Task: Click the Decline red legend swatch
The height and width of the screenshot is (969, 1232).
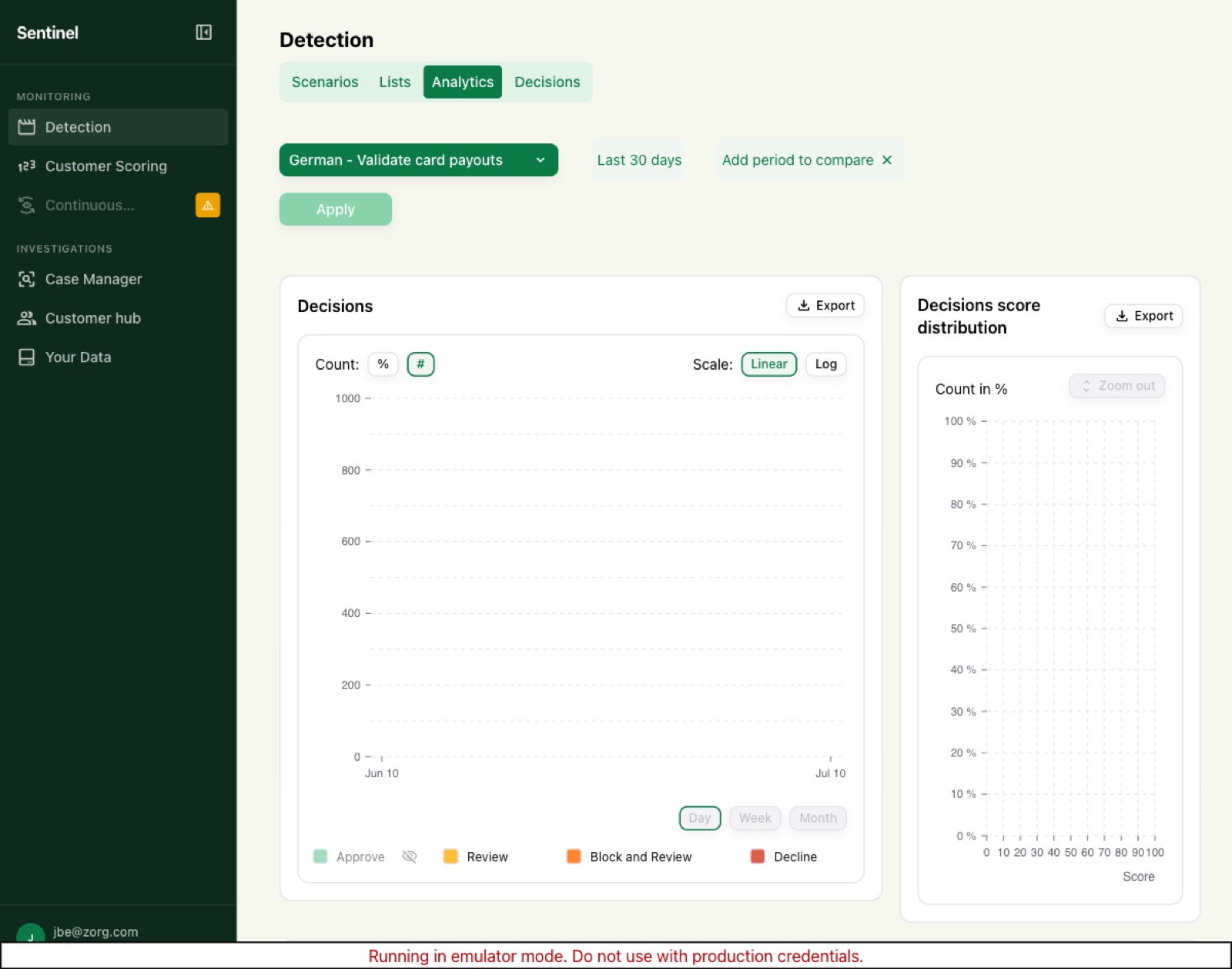Action: pyautogui.click(x=758, y=857)
